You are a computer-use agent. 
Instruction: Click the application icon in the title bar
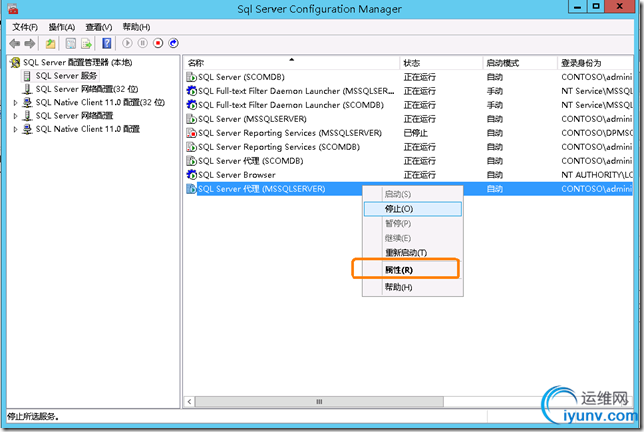pyautogui.click(x=13, y=9)
